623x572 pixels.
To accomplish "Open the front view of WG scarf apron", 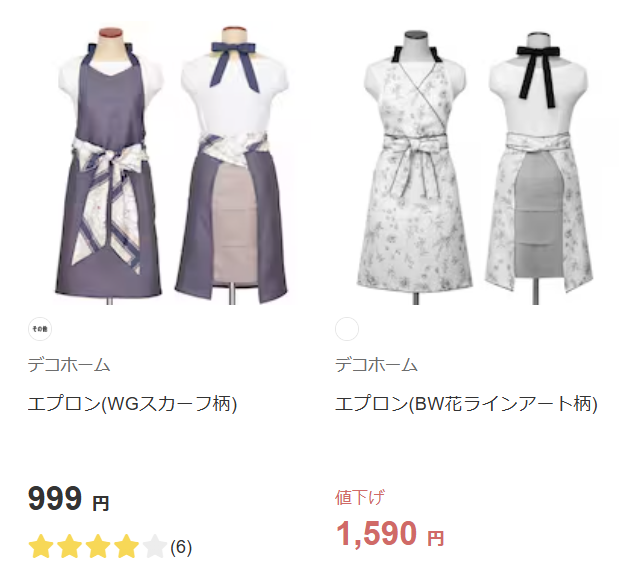I will (109, 165).
